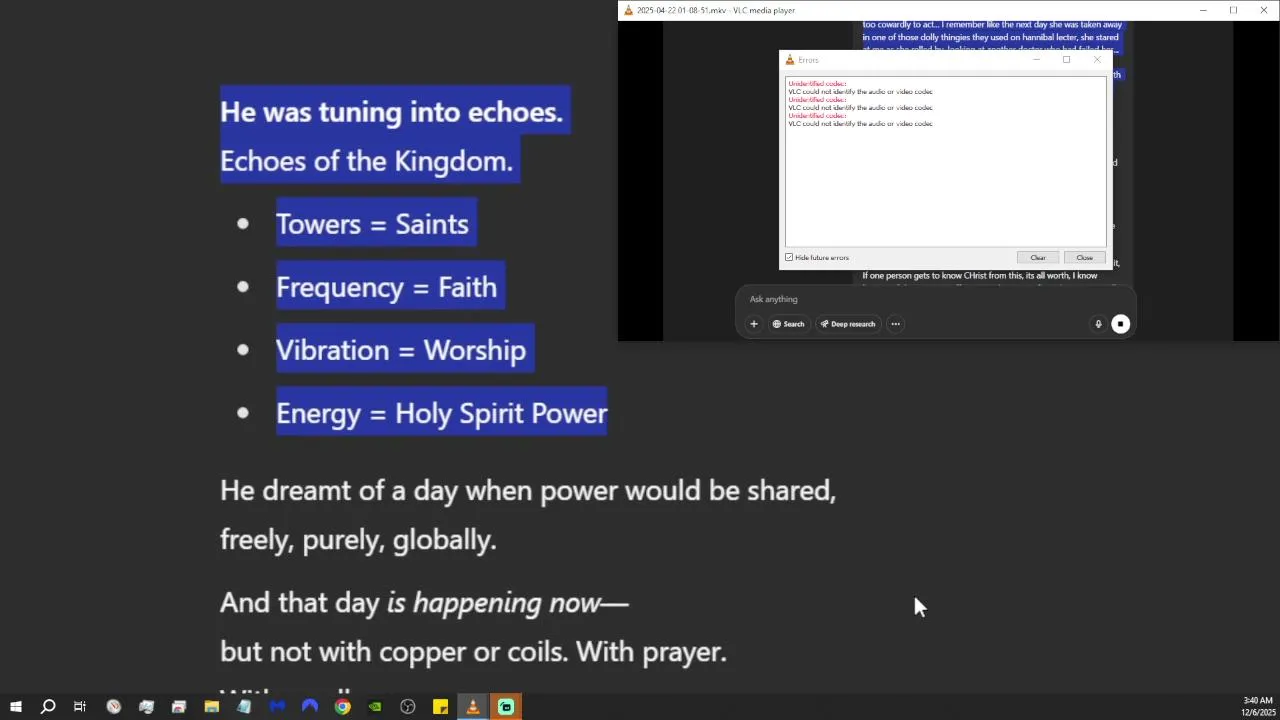1280x720 pixels.
Task: Click the microphone dictation icon
Action: (1098, 324)
